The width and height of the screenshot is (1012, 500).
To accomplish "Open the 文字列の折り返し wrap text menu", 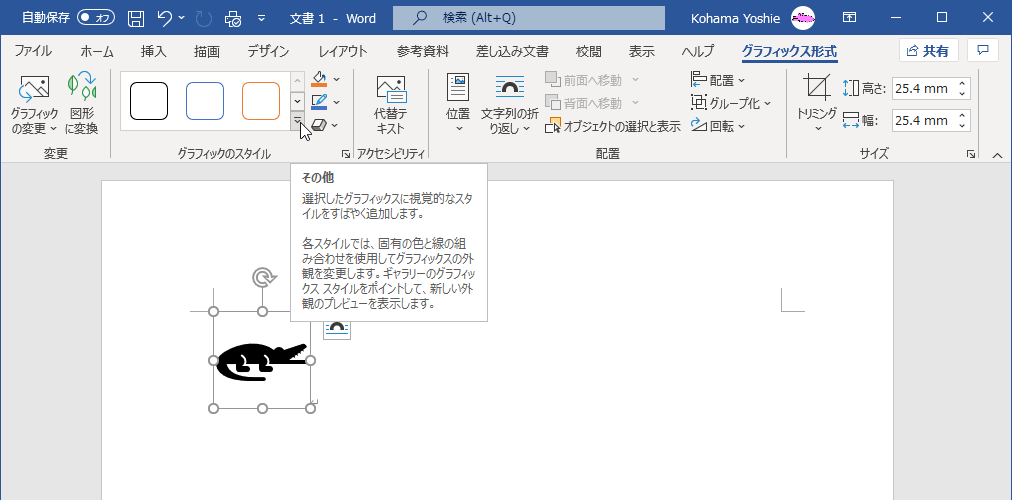I will (x=510, y=103).
